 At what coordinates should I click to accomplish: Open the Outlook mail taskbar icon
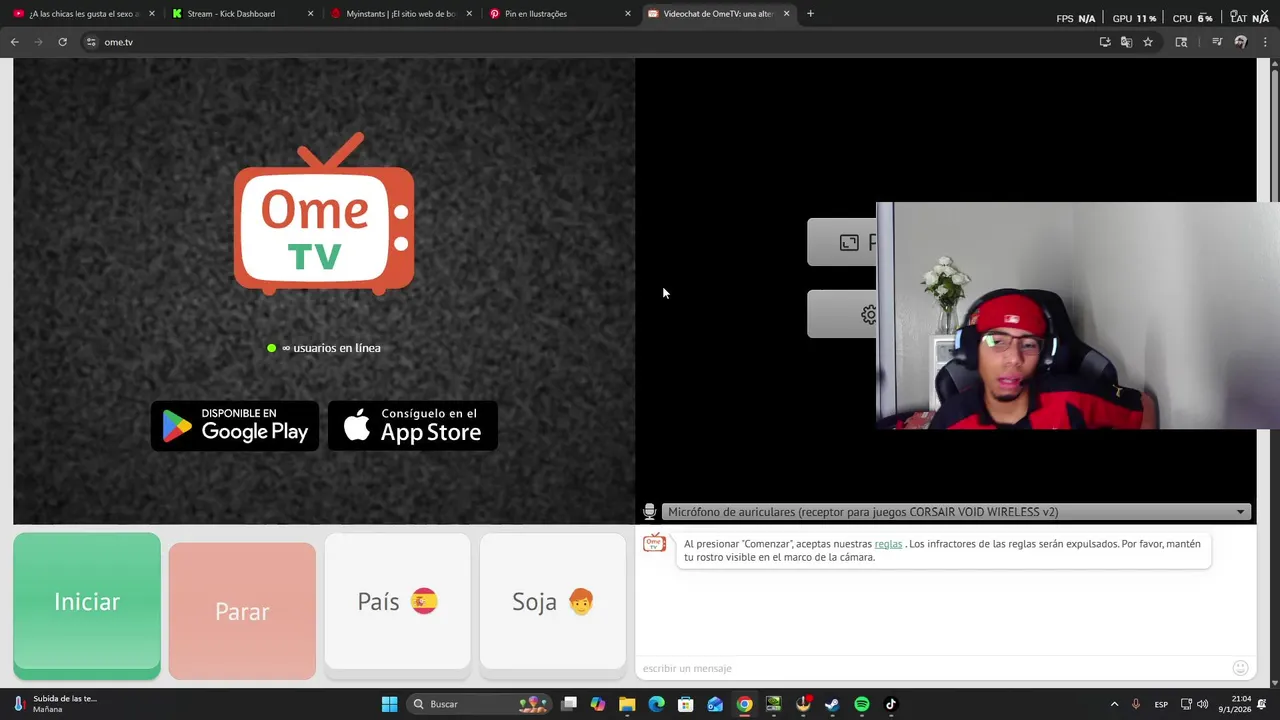tap(715, 704)
